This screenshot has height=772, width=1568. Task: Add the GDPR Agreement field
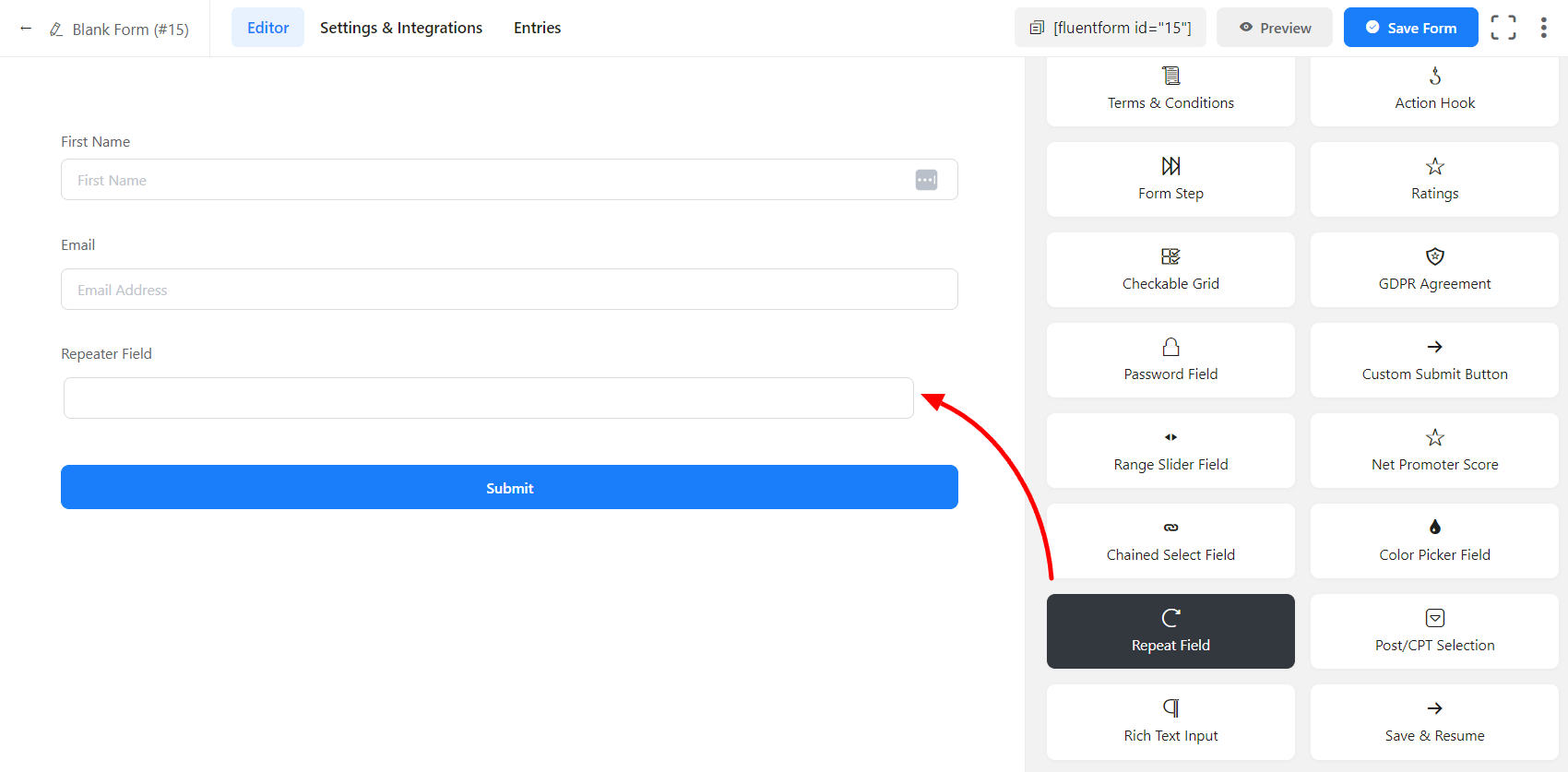1433,269
